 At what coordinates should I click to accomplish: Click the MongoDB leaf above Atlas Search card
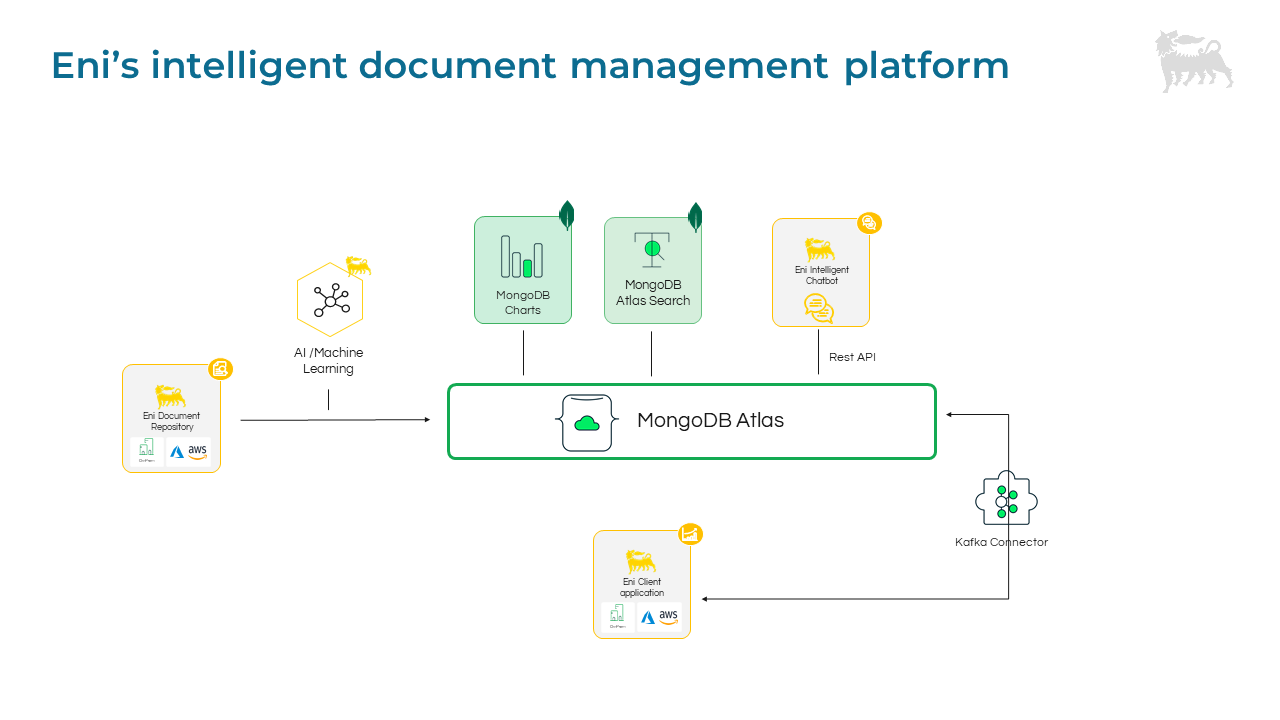point(695,217)
